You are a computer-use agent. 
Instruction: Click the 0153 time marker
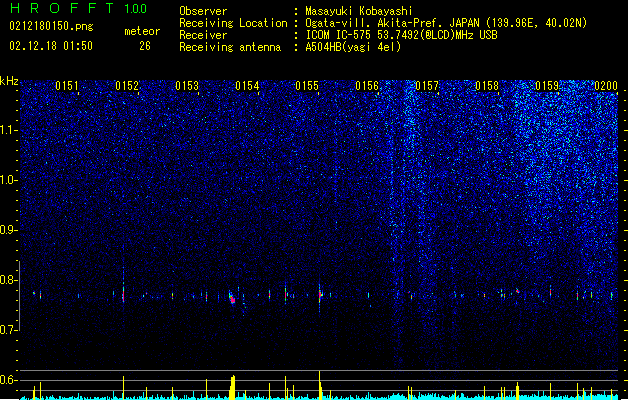pos(187,86)
